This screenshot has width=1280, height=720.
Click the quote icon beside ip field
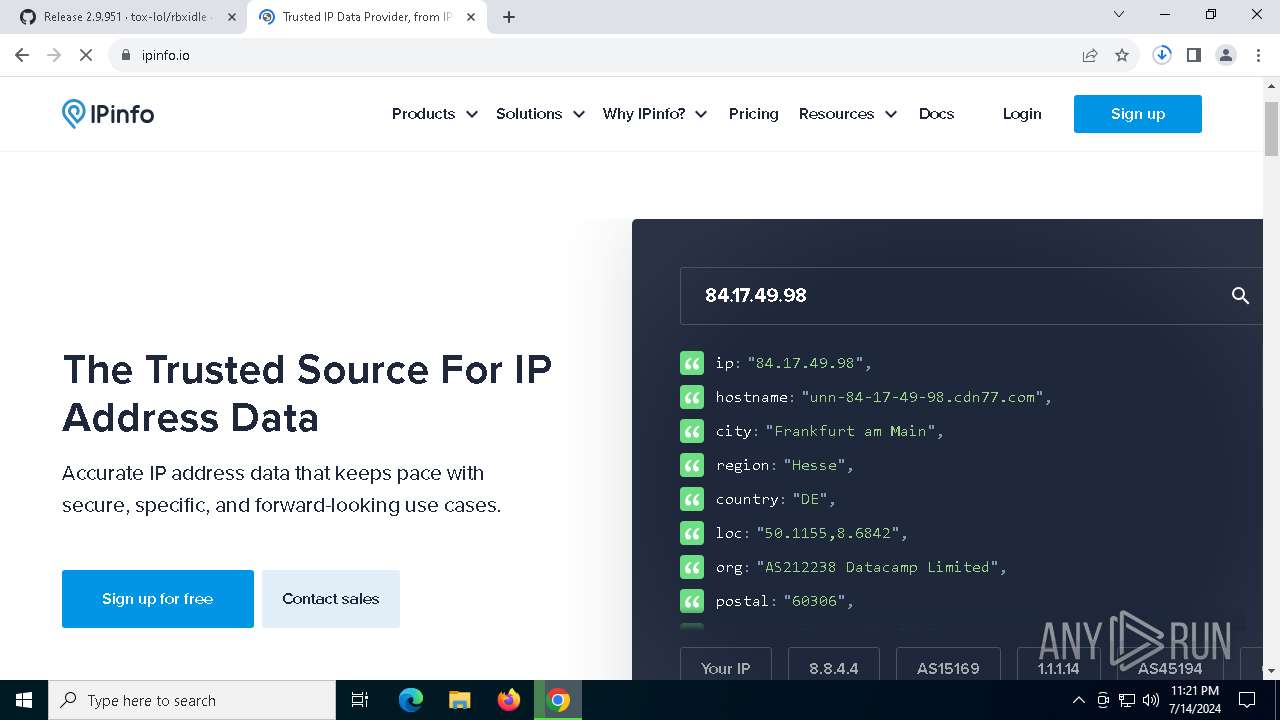click(x=692, y=363)
